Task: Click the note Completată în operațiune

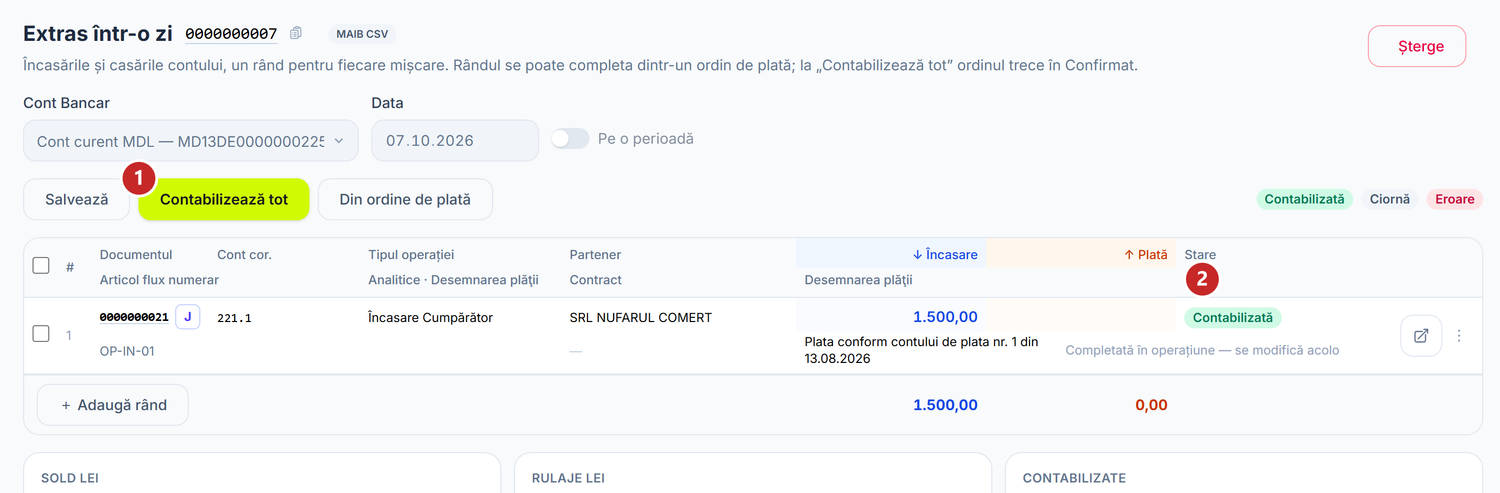Action: pyautogui.click(x=1202, y=350)
